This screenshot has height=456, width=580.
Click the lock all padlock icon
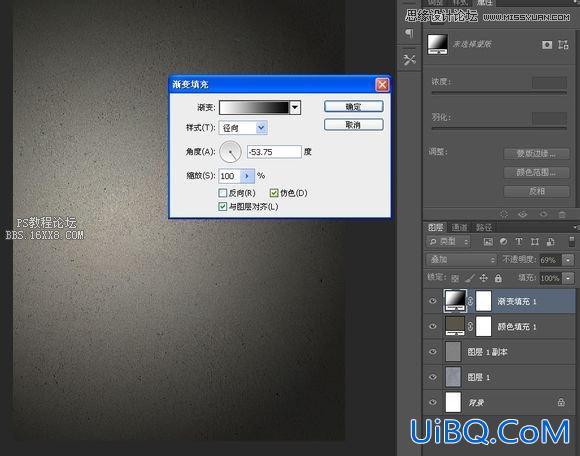pos(498,278)
